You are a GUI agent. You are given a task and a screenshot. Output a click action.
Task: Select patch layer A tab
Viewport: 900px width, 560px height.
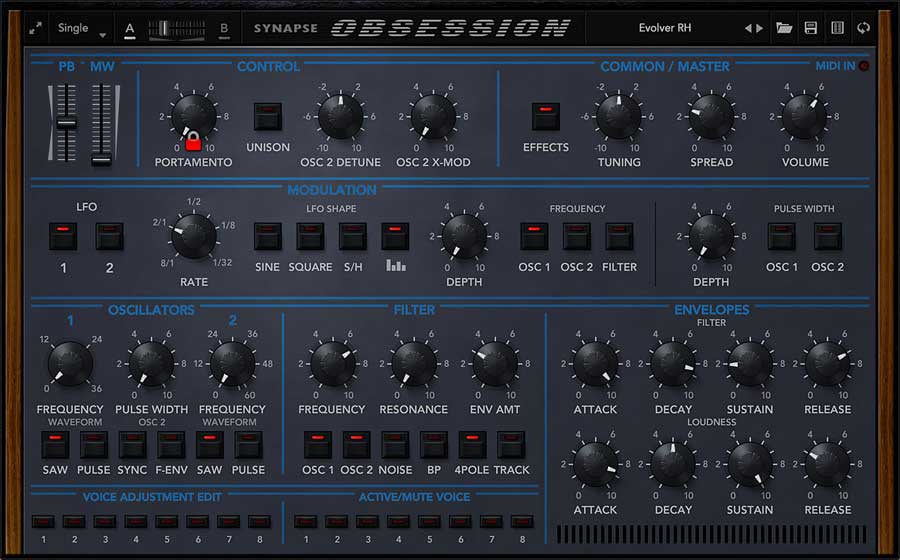130,29
